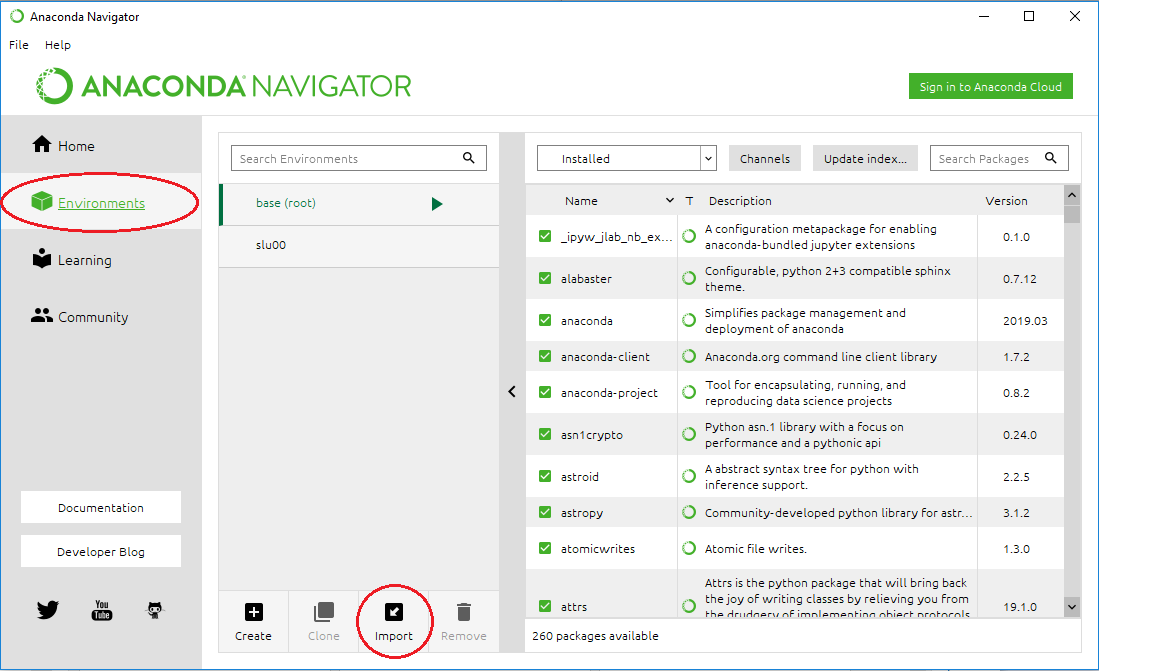Create a new environment
Viewport: 1152px width, 671px height.
(x=253, y=622)
